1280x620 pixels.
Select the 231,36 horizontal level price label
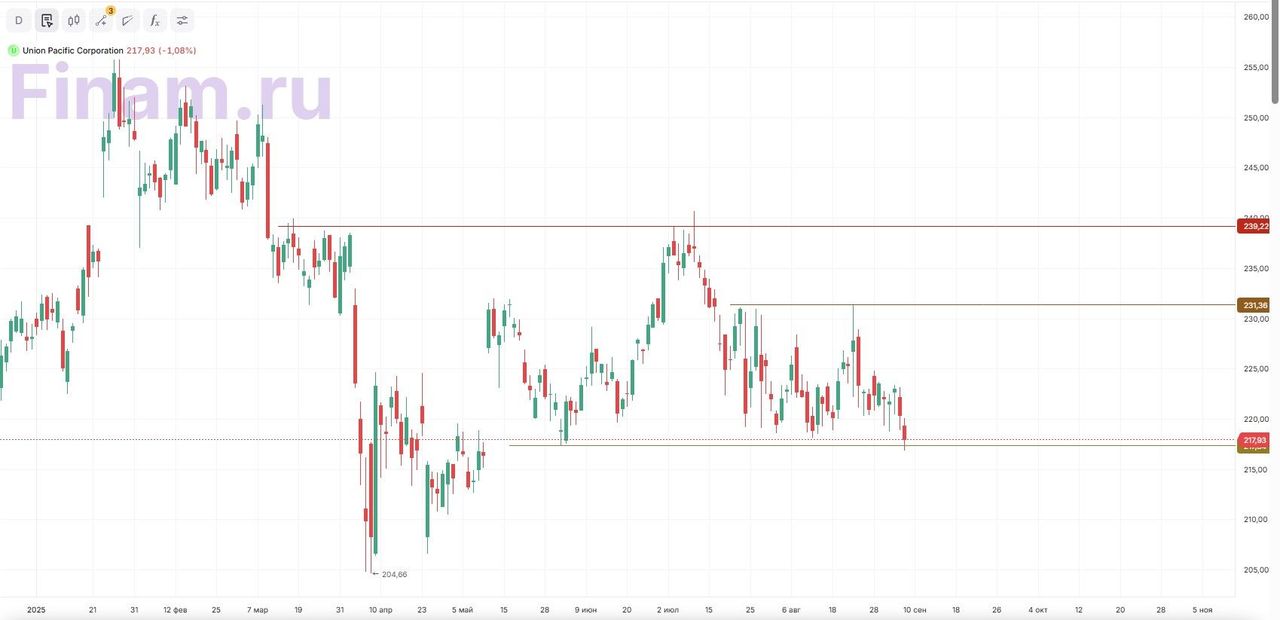click(x=1255, y=305)
